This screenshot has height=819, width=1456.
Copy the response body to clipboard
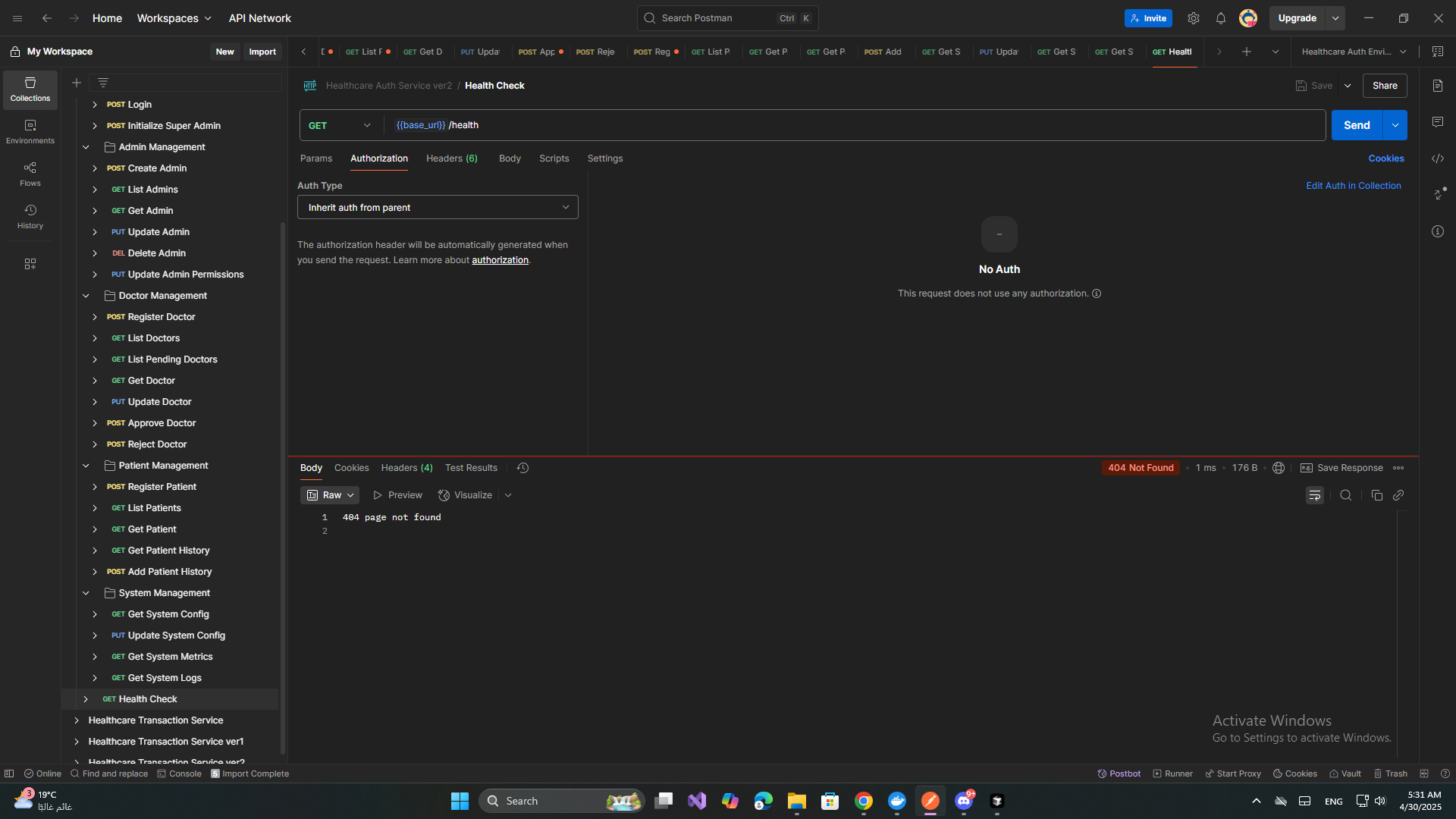1376,495
